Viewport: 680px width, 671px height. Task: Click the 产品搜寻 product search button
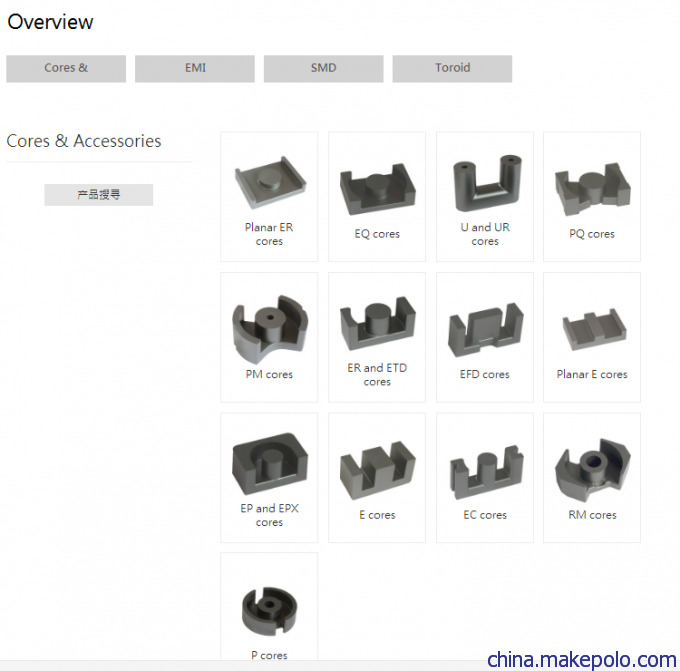[x=98, y=195]
